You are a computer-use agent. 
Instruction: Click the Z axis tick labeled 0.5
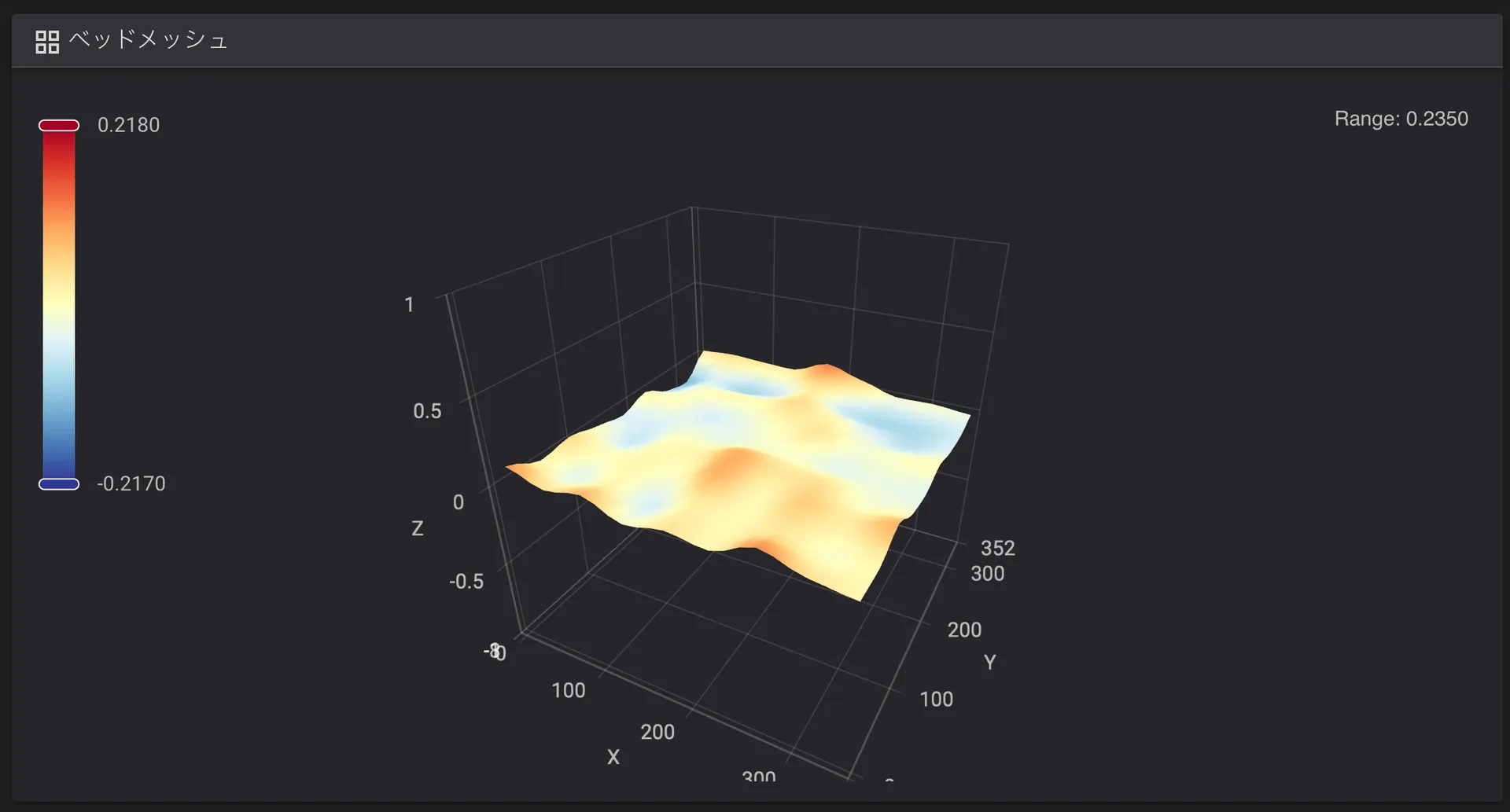pos(427,411)
